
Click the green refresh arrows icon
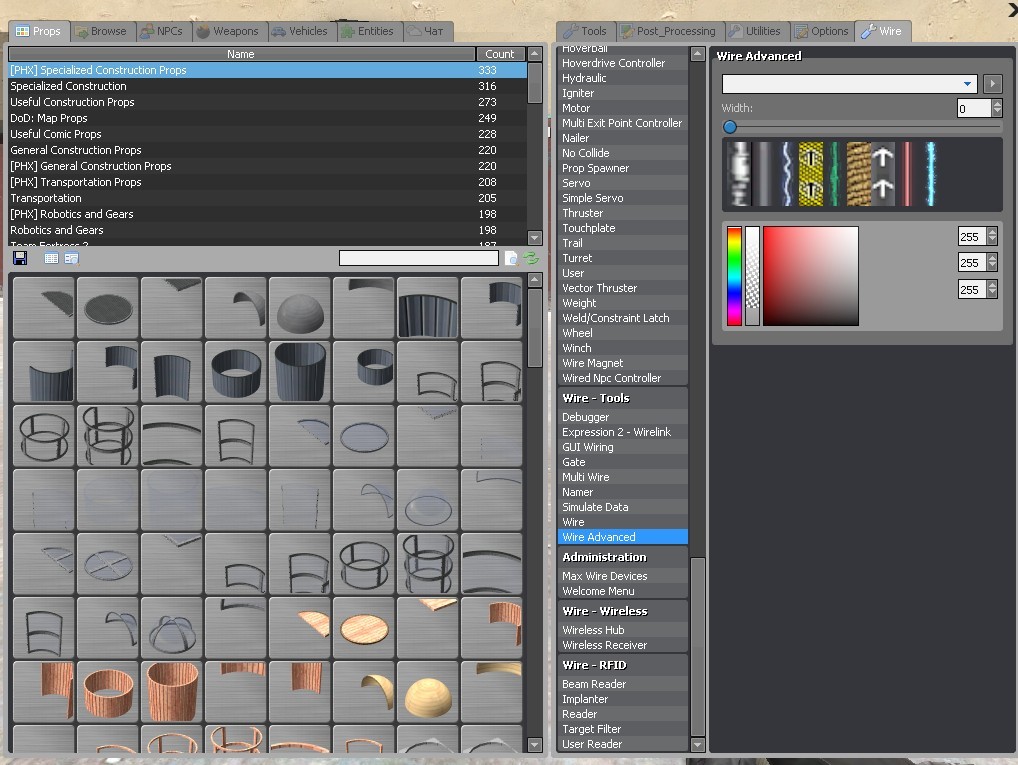point(531,258)
